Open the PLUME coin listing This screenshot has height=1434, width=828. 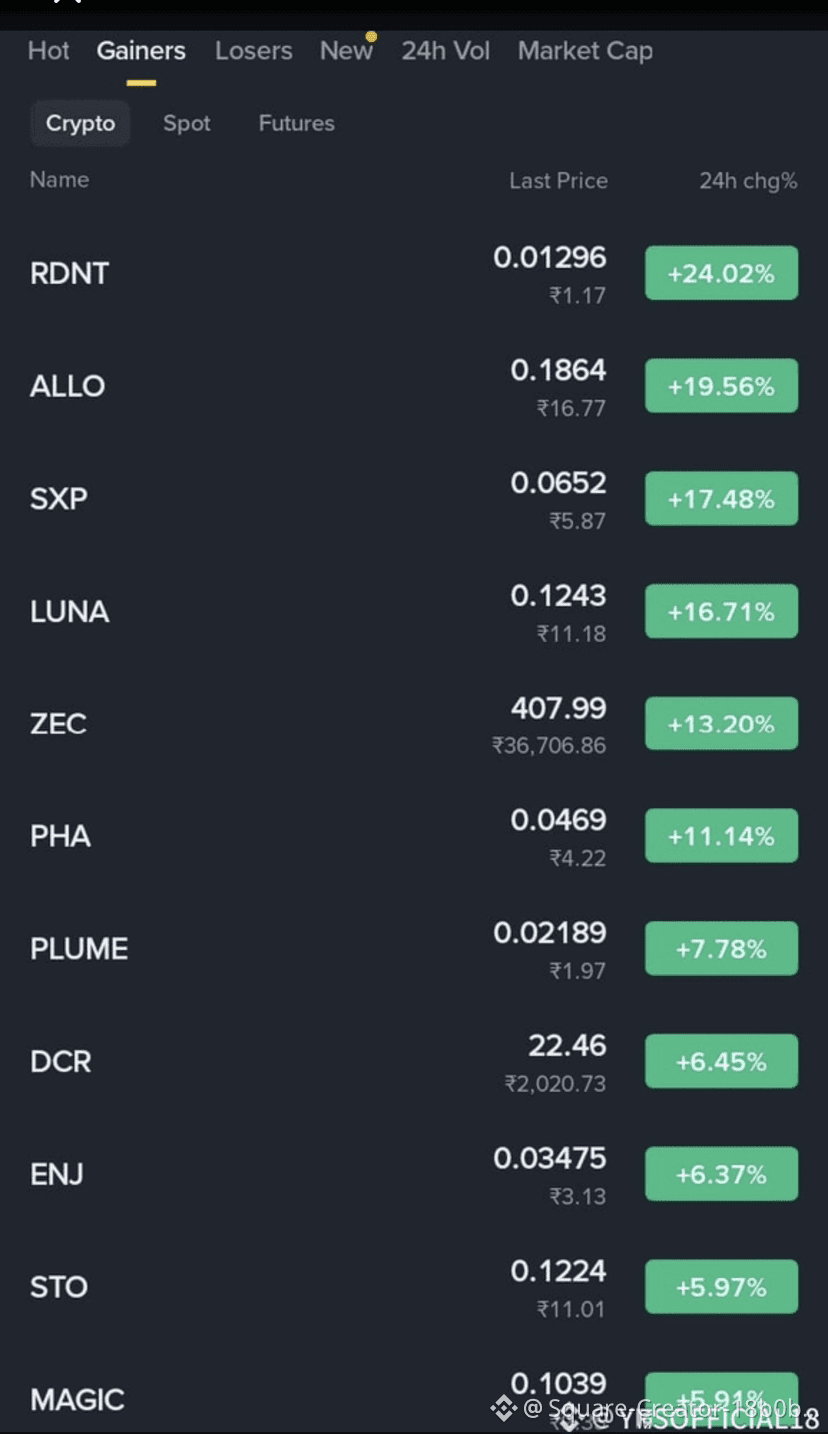click(79, 949)
